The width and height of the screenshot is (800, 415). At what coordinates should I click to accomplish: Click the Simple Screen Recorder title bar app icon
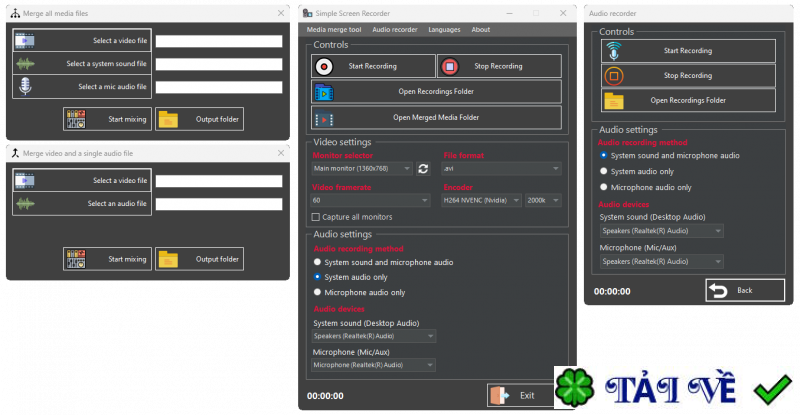coord(307,13)
